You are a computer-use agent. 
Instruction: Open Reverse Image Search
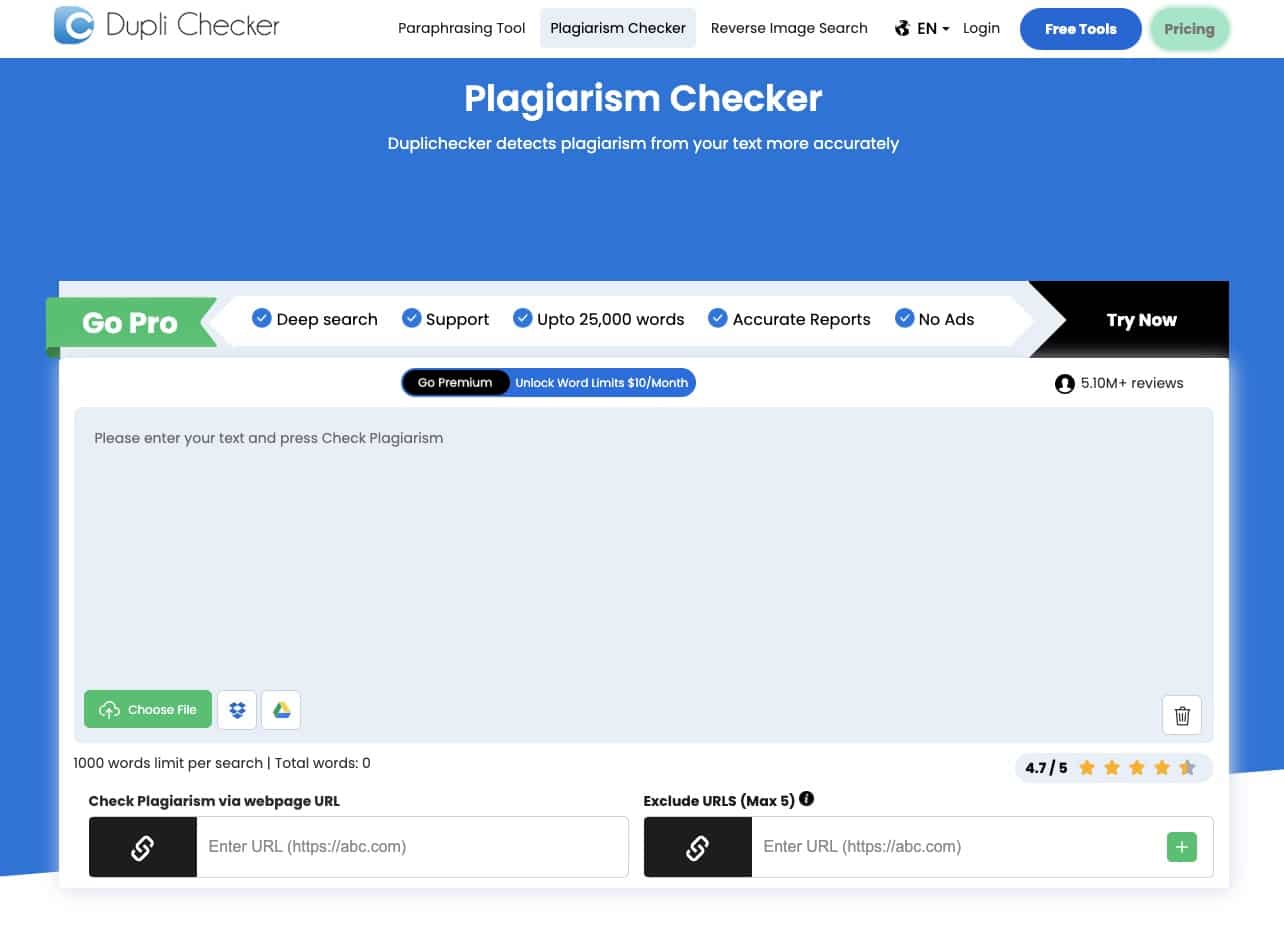pyautogui.click(x=789, y=28)
